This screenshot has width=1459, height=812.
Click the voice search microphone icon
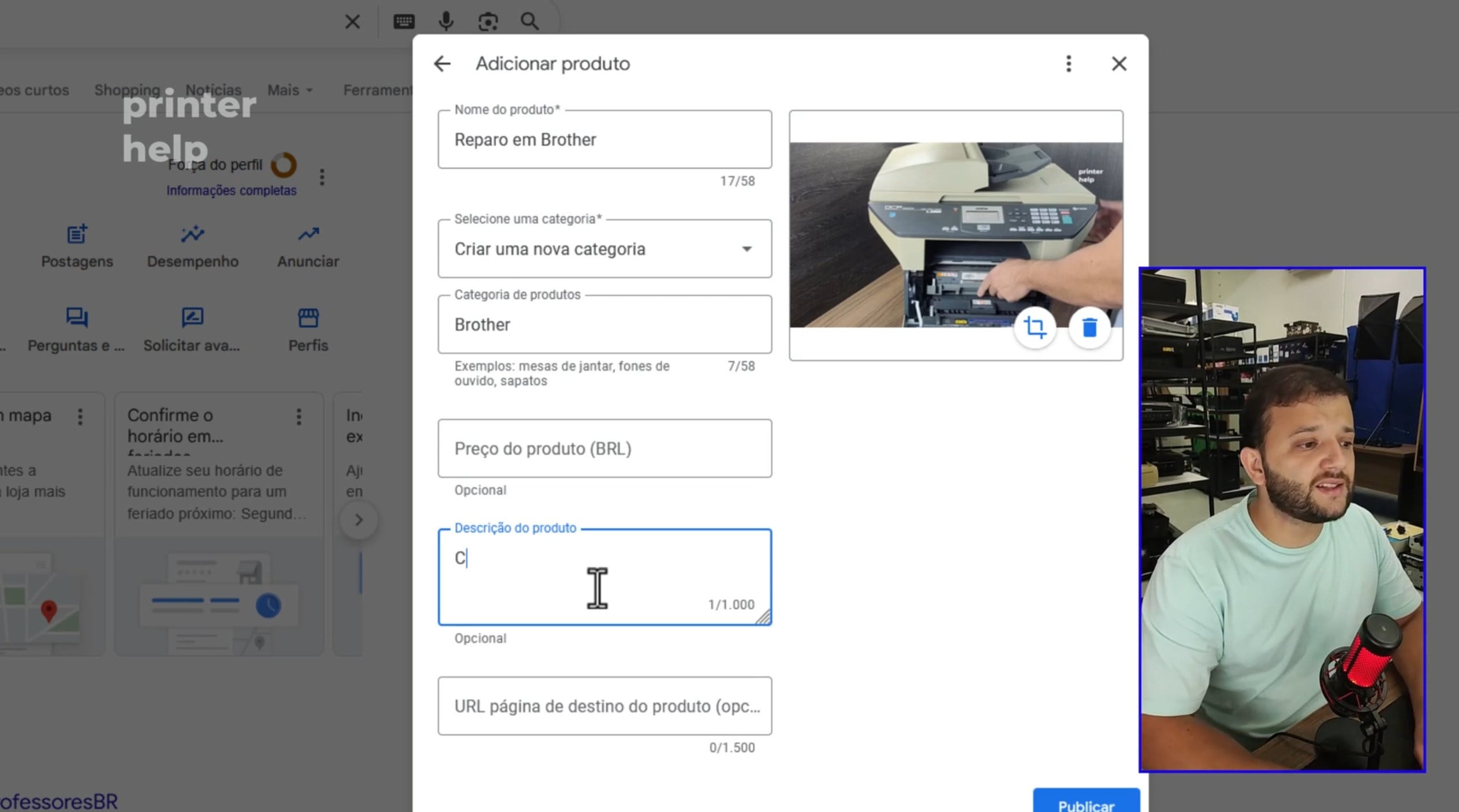point(446,22)
